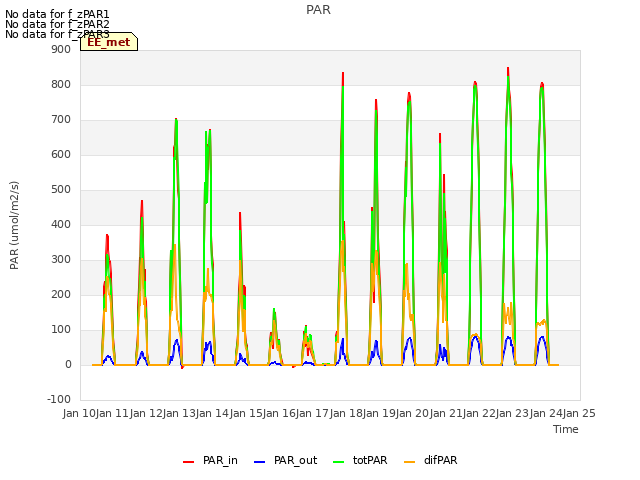Screen dimensions: 640x480
Task: Click the Time x-axis label
Action: click(x=566, y=429)
